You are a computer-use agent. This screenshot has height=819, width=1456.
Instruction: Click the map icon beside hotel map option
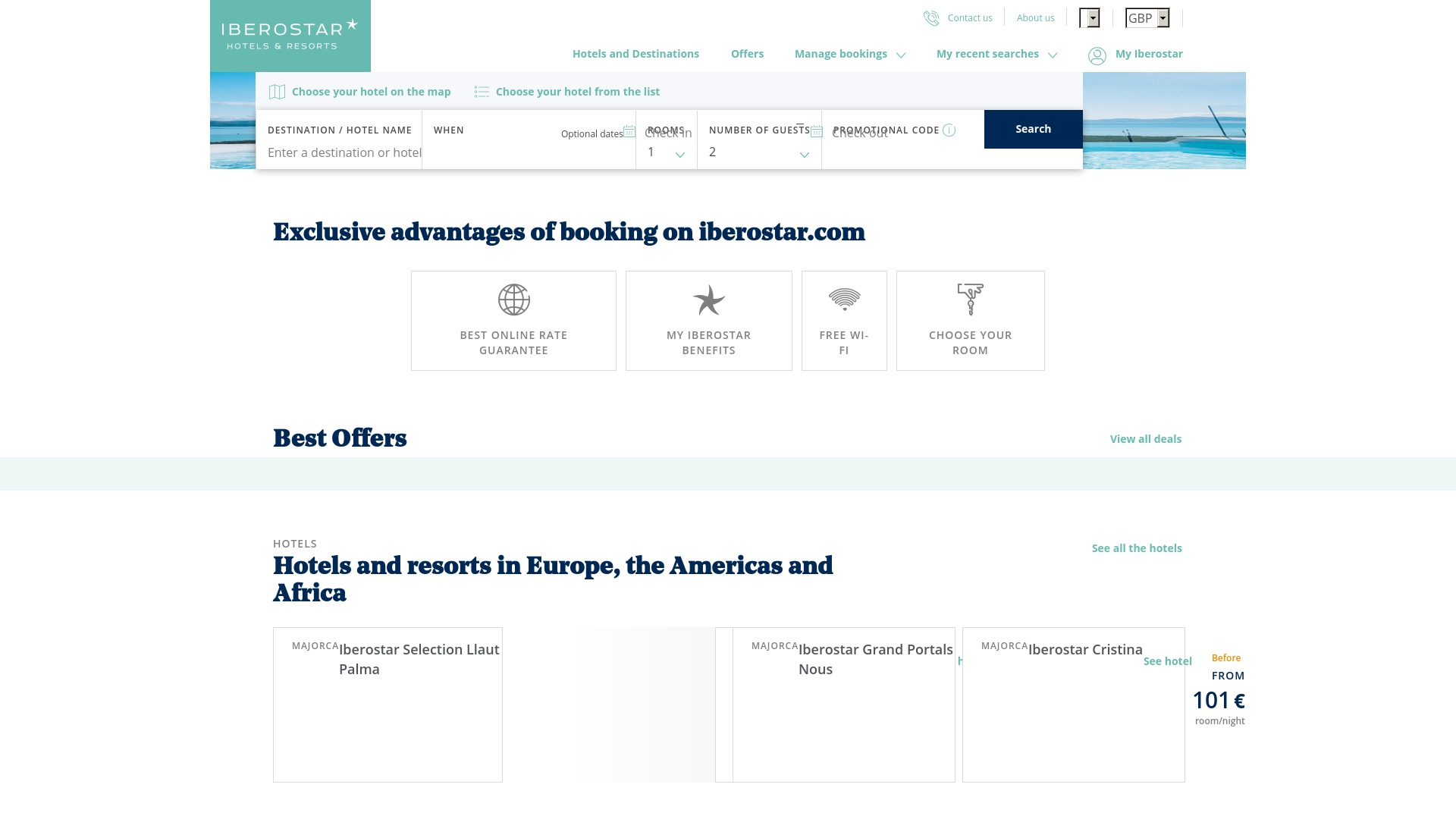[278, 92]
